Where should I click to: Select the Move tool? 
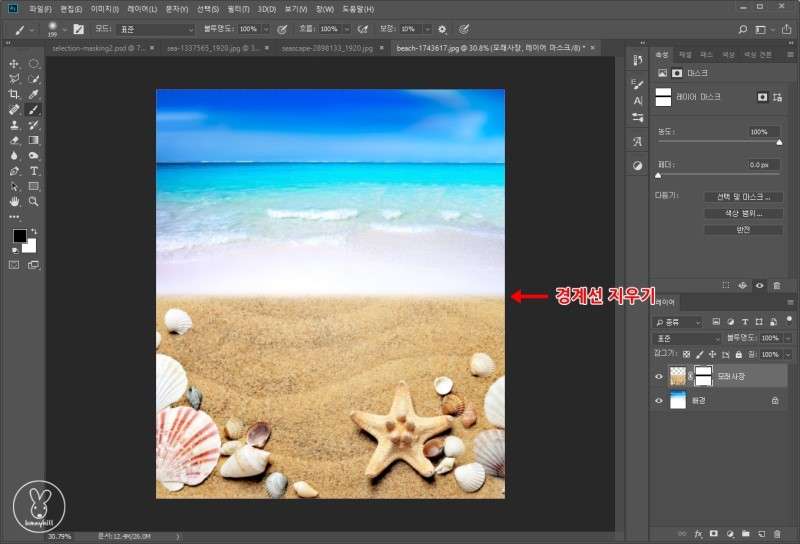[14, 63]
